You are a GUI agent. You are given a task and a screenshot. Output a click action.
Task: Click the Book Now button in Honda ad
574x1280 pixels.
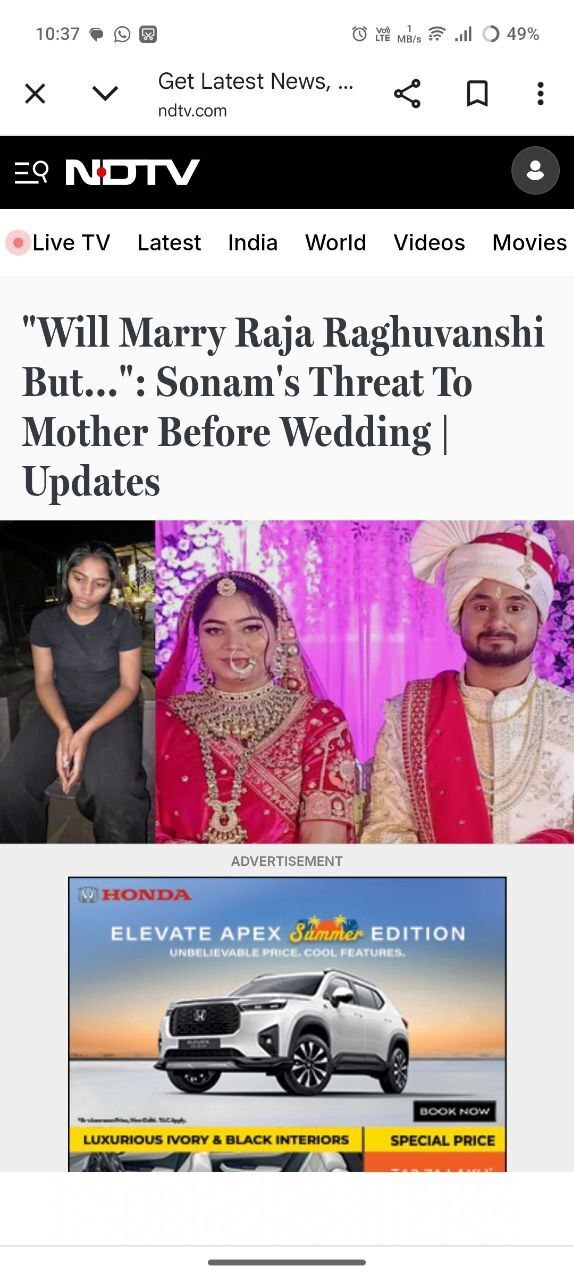tap(455, 1111)
